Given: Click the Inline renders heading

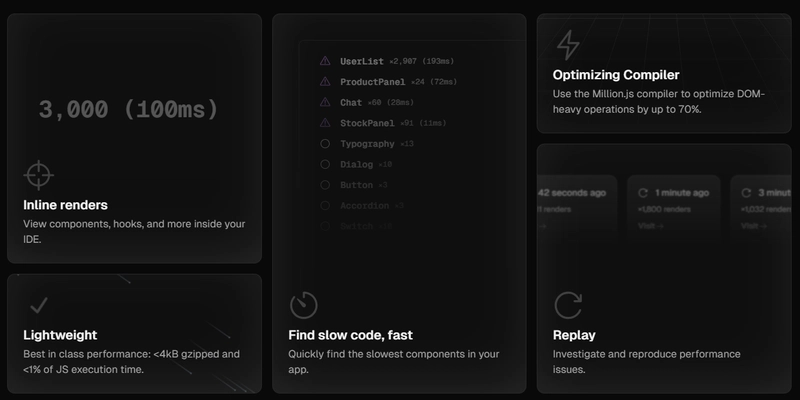Looking at the screenshot, I should point(65,205).
